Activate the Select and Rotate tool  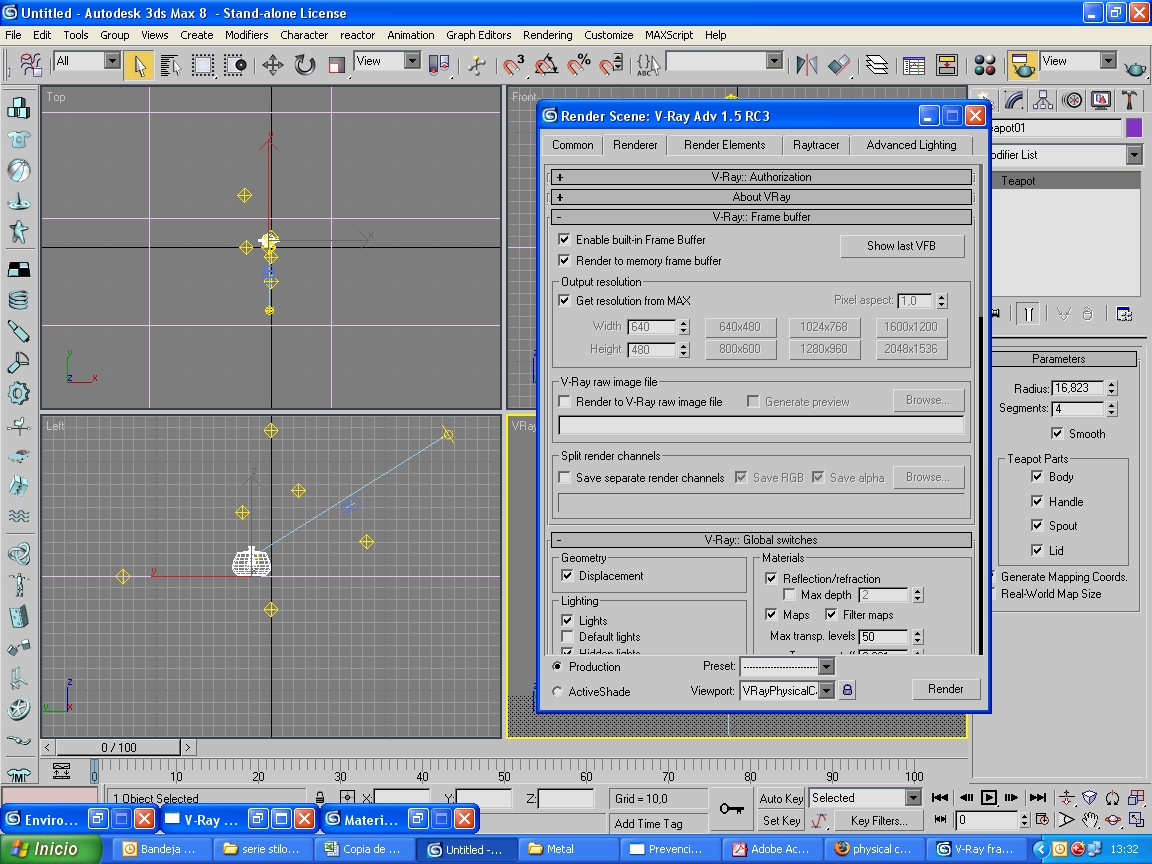(304, 65)
